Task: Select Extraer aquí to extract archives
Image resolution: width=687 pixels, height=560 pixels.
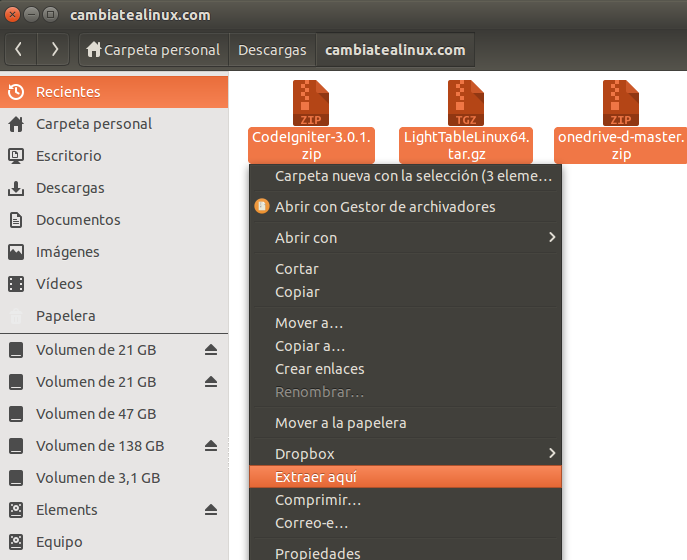Action: pos(405,477)
